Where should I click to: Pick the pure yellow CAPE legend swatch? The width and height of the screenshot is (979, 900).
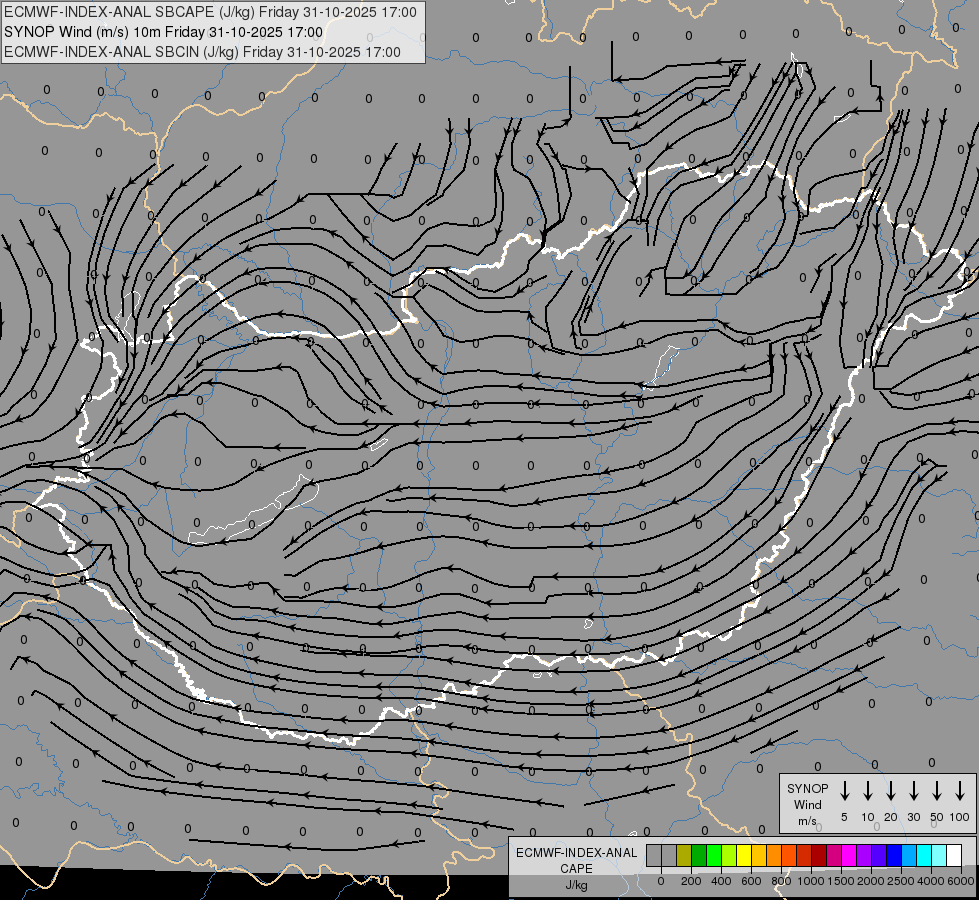click(744, 856)
